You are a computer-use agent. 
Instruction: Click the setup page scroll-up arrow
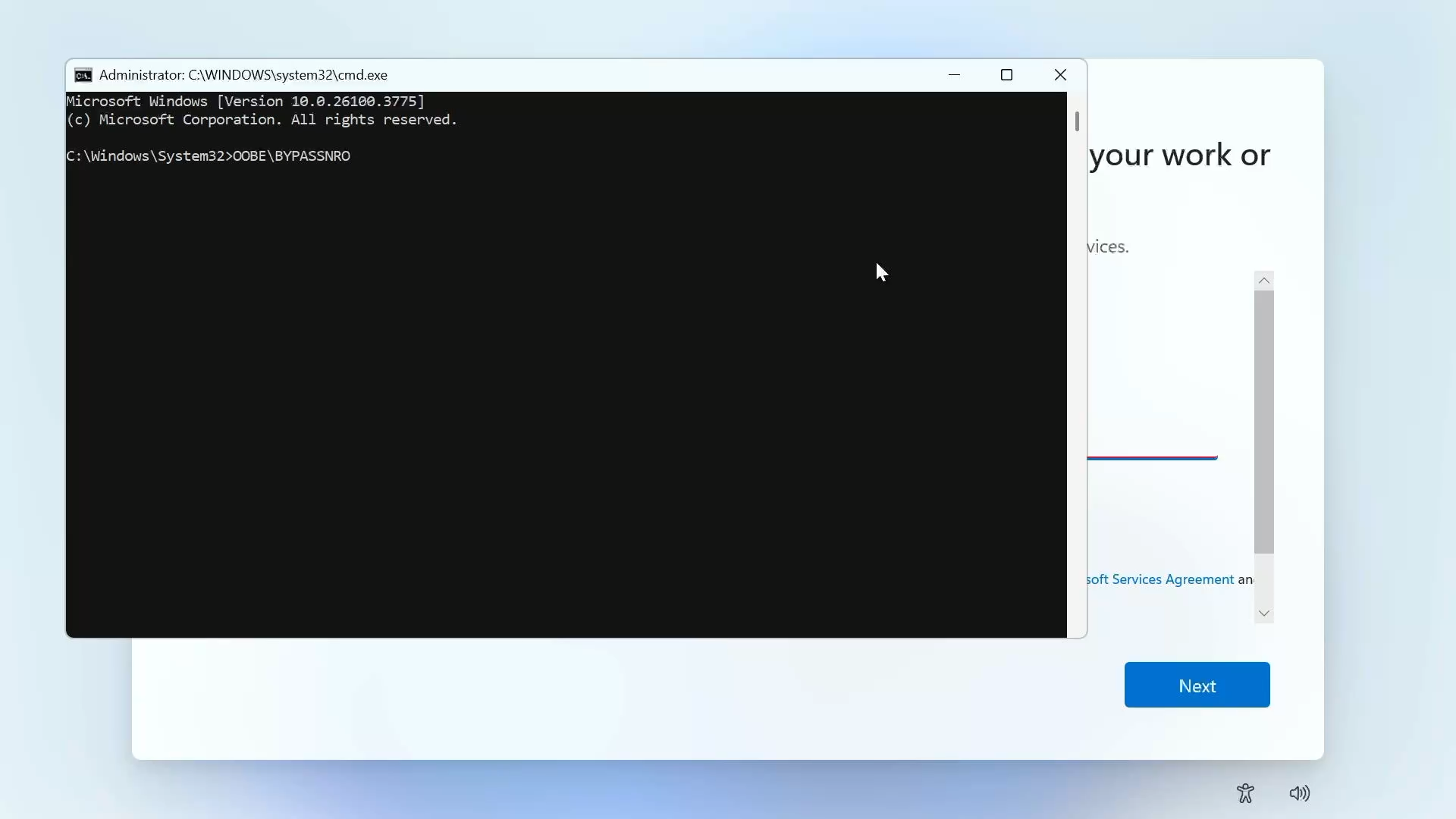point(1263,281)
